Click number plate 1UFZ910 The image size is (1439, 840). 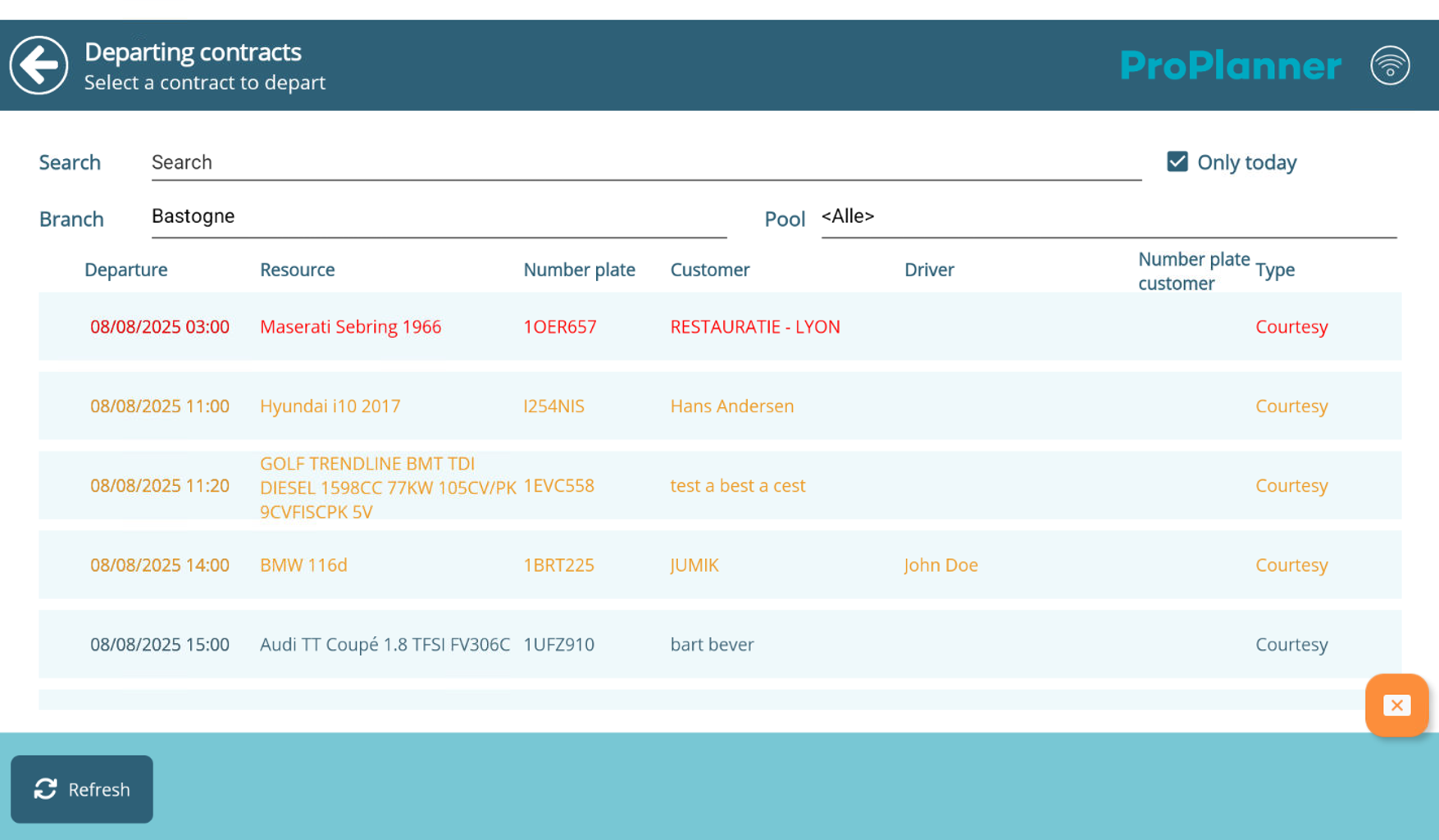tap(559, 644)
